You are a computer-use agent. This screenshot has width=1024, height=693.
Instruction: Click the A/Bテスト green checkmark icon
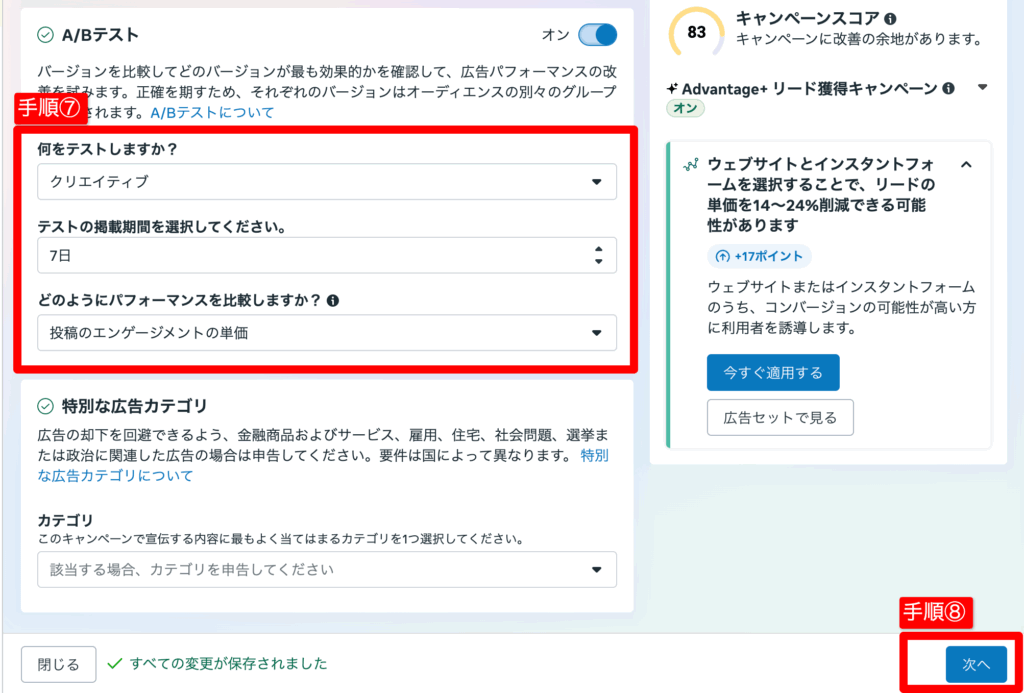coord(45,35)
